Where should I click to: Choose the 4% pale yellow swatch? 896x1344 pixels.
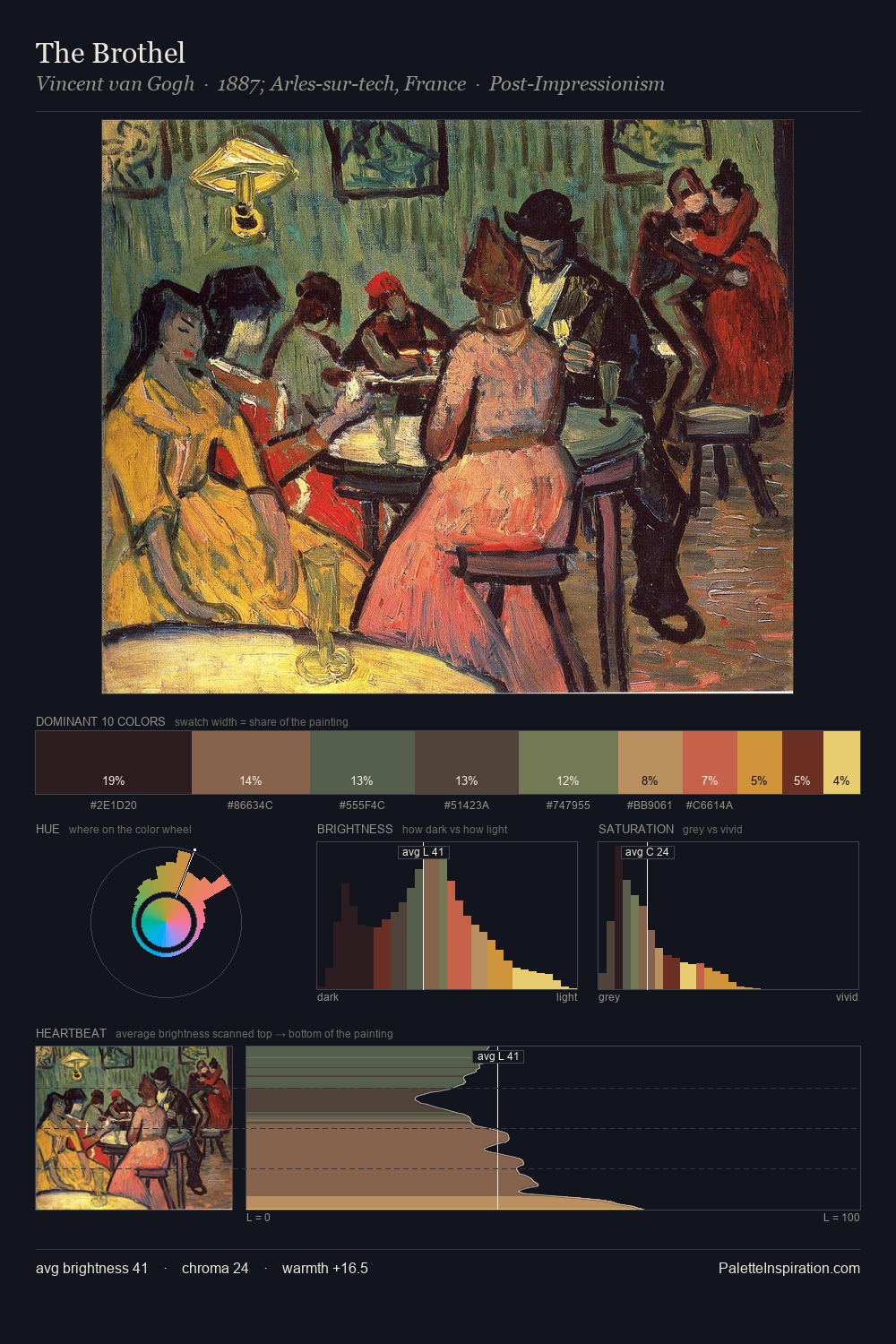coord(841,762)
